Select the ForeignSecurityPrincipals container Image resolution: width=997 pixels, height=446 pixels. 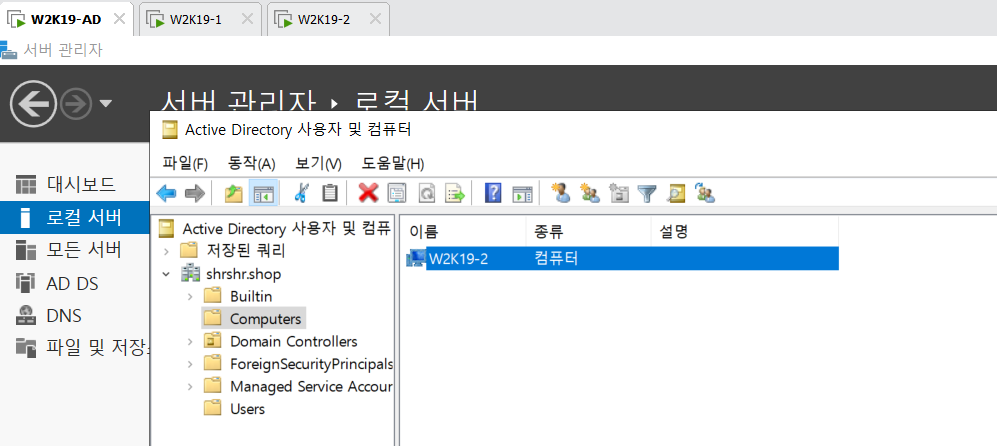[311, 364]
